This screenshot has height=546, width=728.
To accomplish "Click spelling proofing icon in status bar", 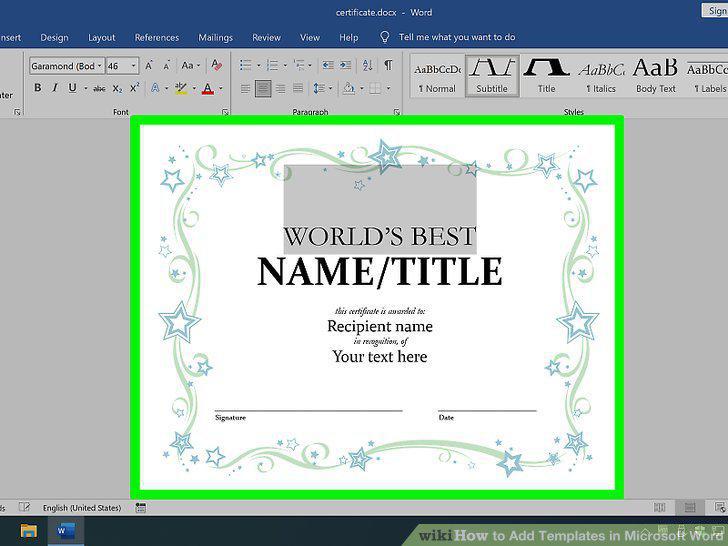I will [24, 507].
